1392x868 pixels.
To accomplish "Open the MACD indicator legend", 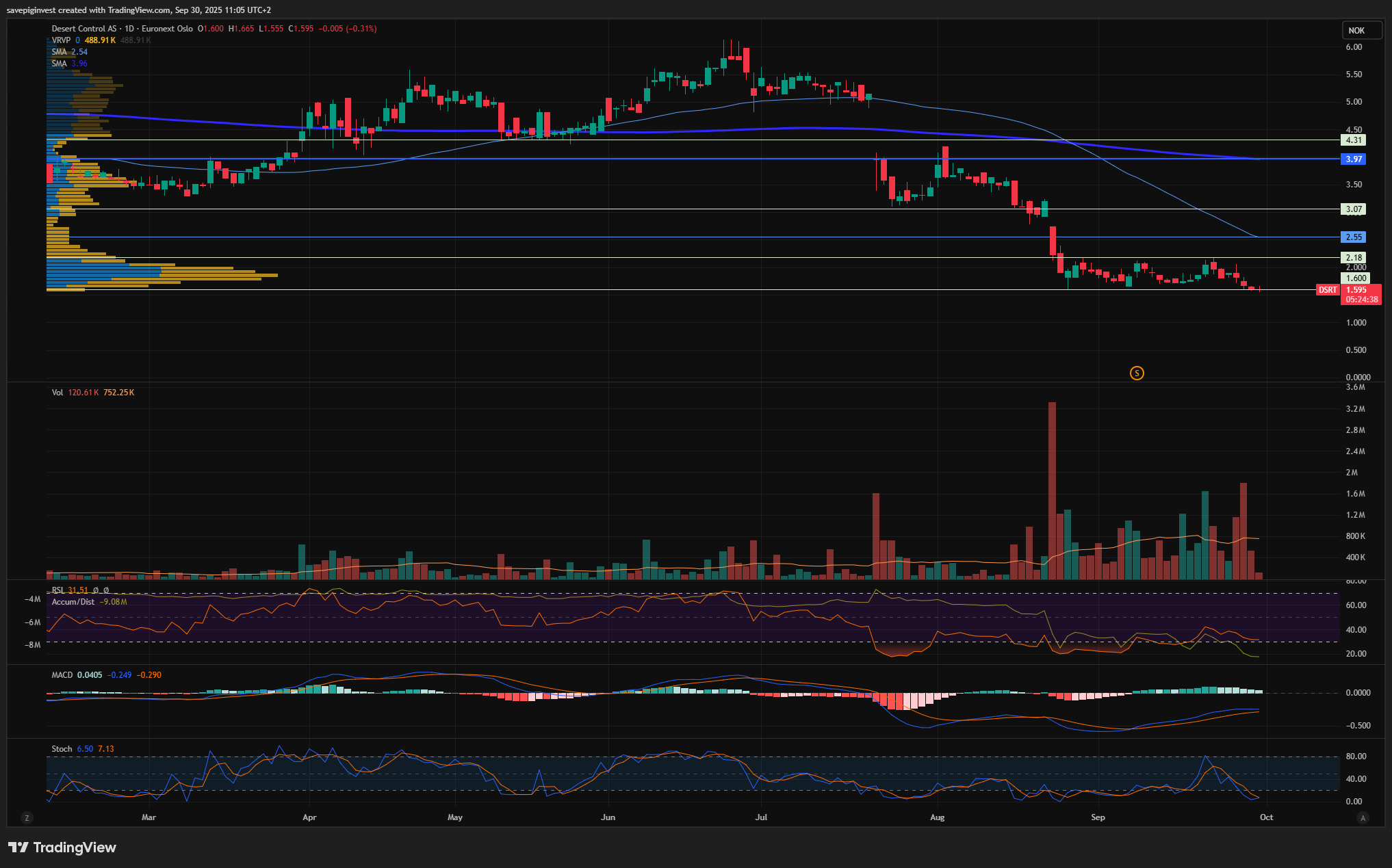I will coord(62,675).
